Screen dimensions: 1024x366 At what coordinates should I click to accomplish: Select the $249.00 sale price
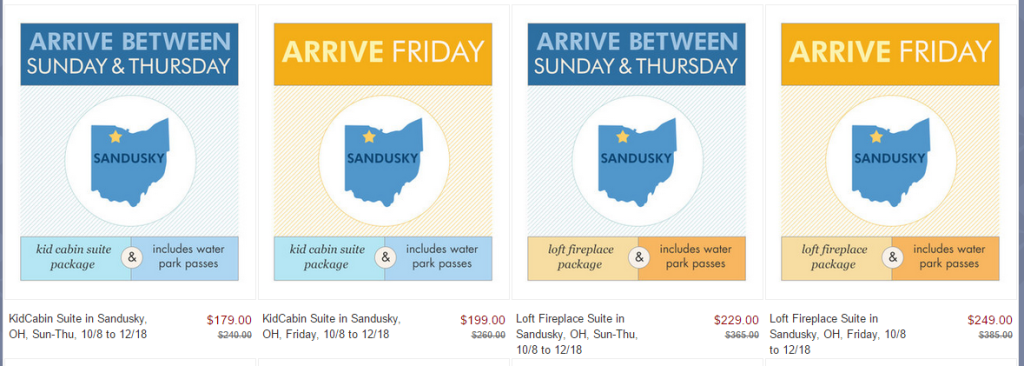990,320
